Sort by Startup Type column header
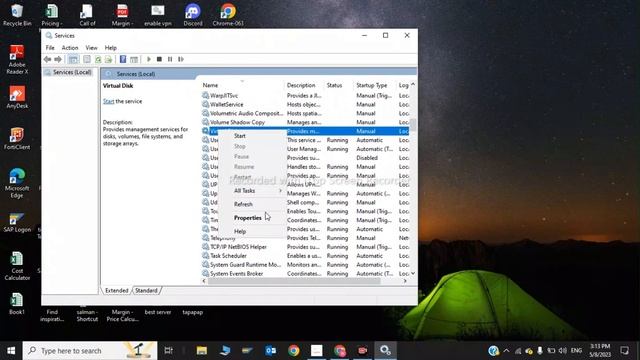The width and height of the screenshot is (640, 360). (x=375, y=85)
